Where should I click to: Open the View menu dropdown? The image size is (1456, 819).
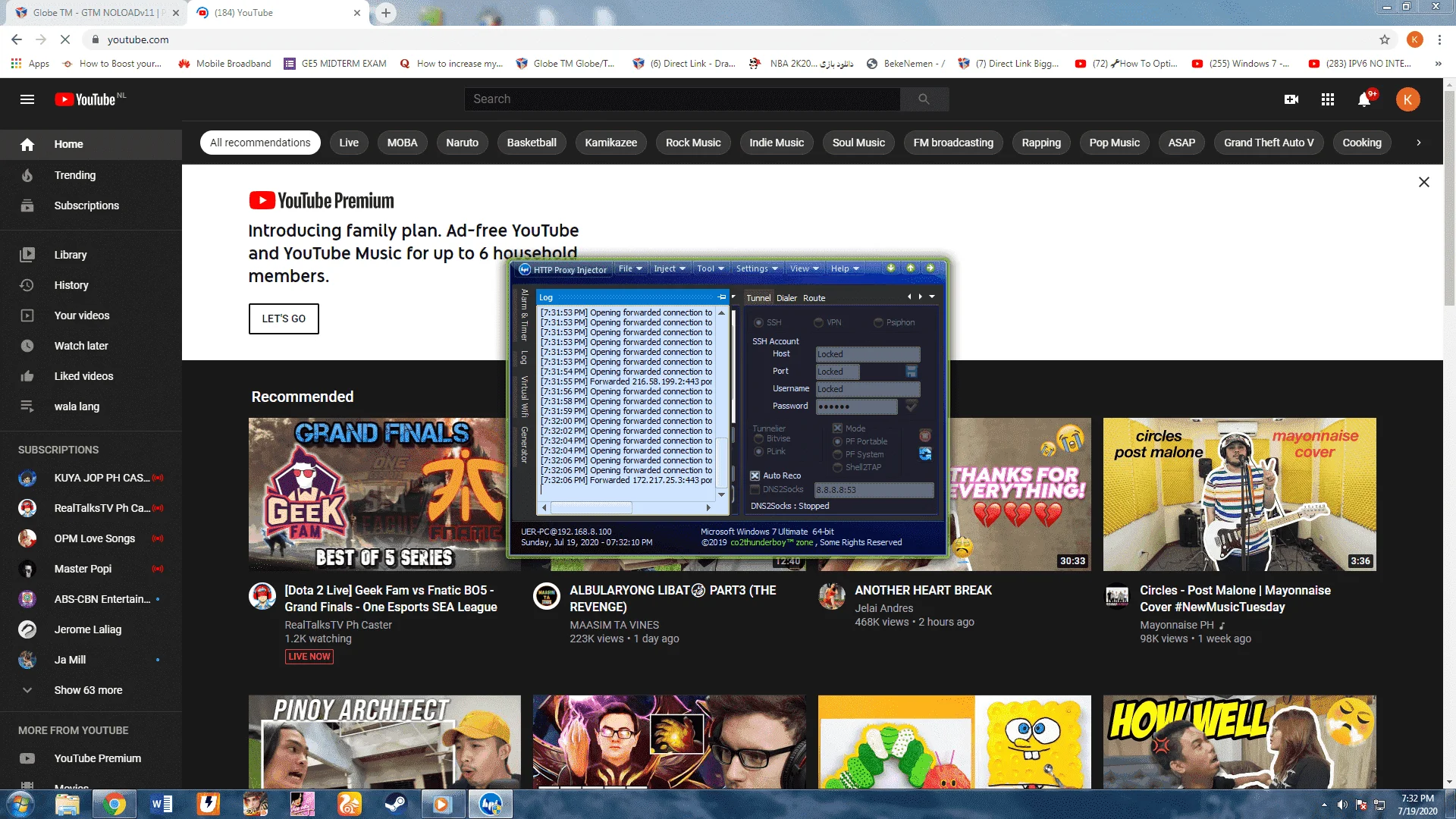[804, 268]
